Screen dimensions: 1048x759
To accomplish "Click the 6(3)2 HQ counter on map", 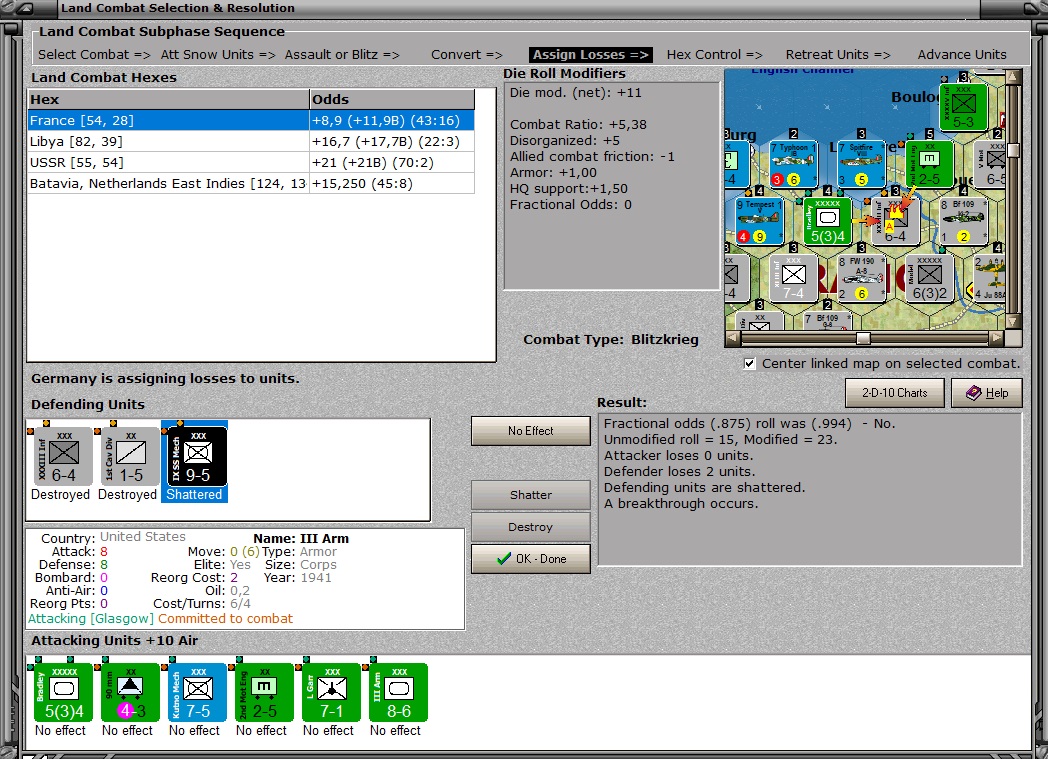I will coord(929,278).
